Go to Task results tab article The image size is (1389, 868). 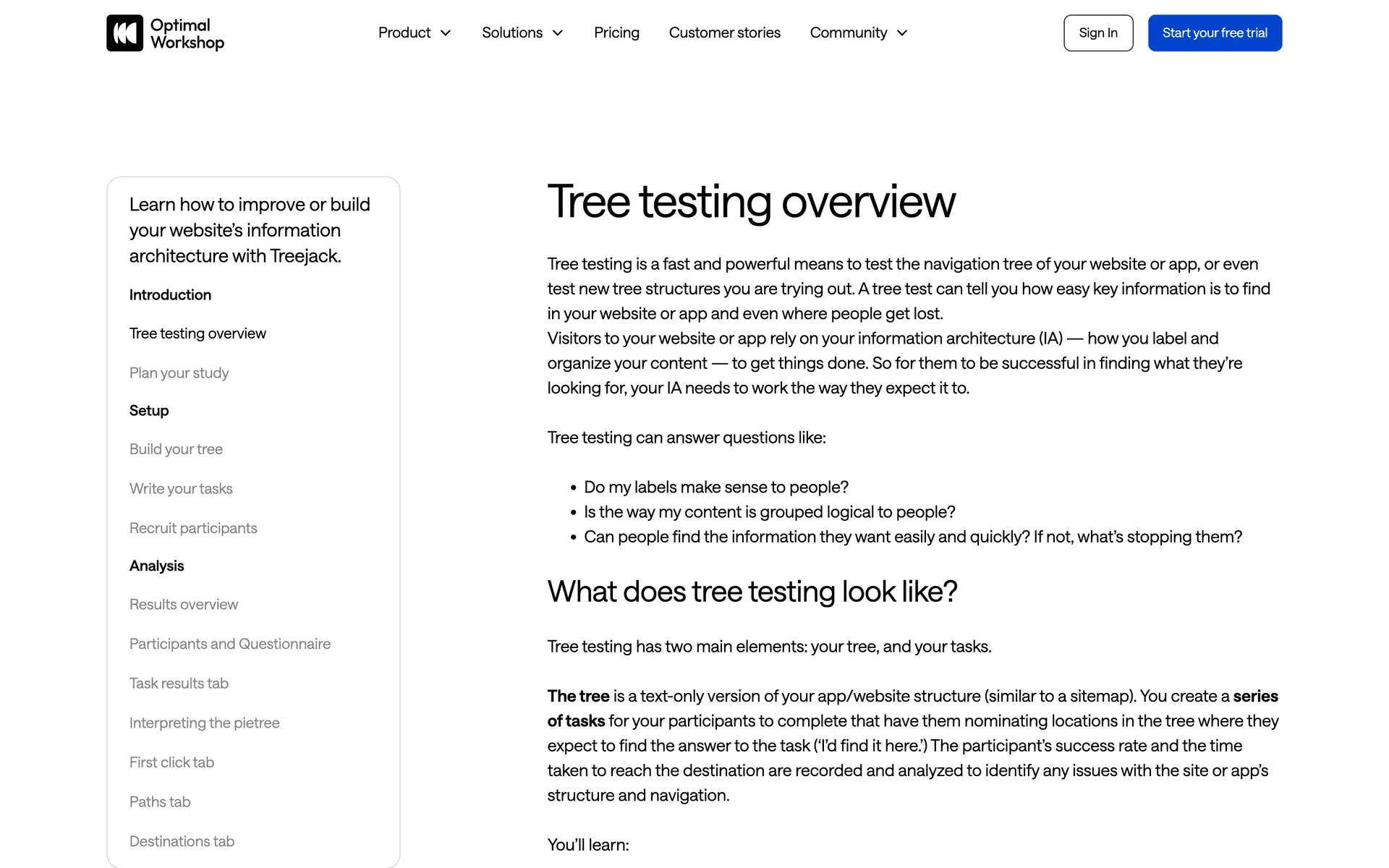179,684
